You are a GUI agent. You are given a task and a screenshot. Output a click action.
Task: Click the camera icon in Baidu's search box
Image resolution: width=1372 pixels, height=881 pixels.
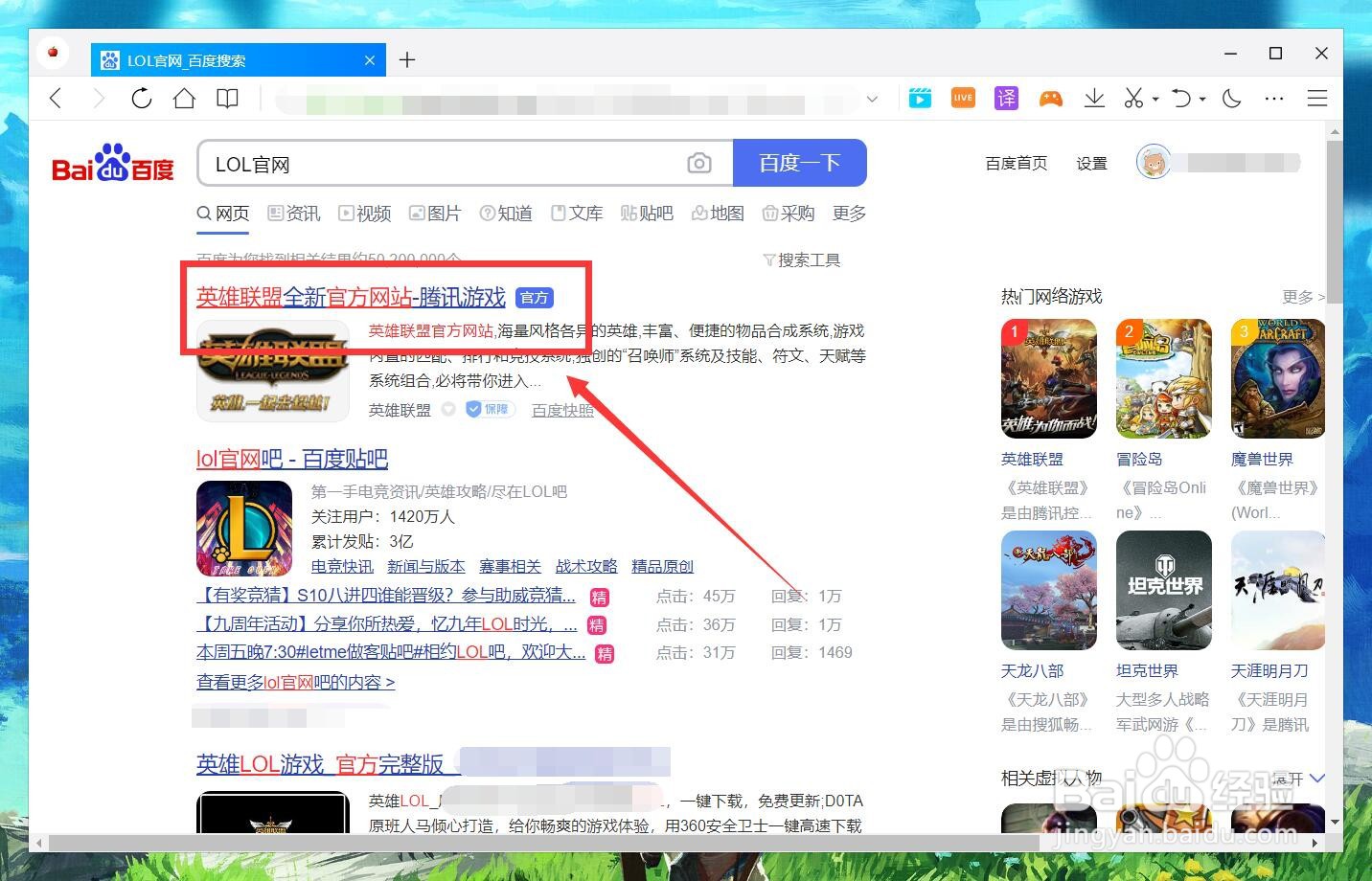pos(699,163)
